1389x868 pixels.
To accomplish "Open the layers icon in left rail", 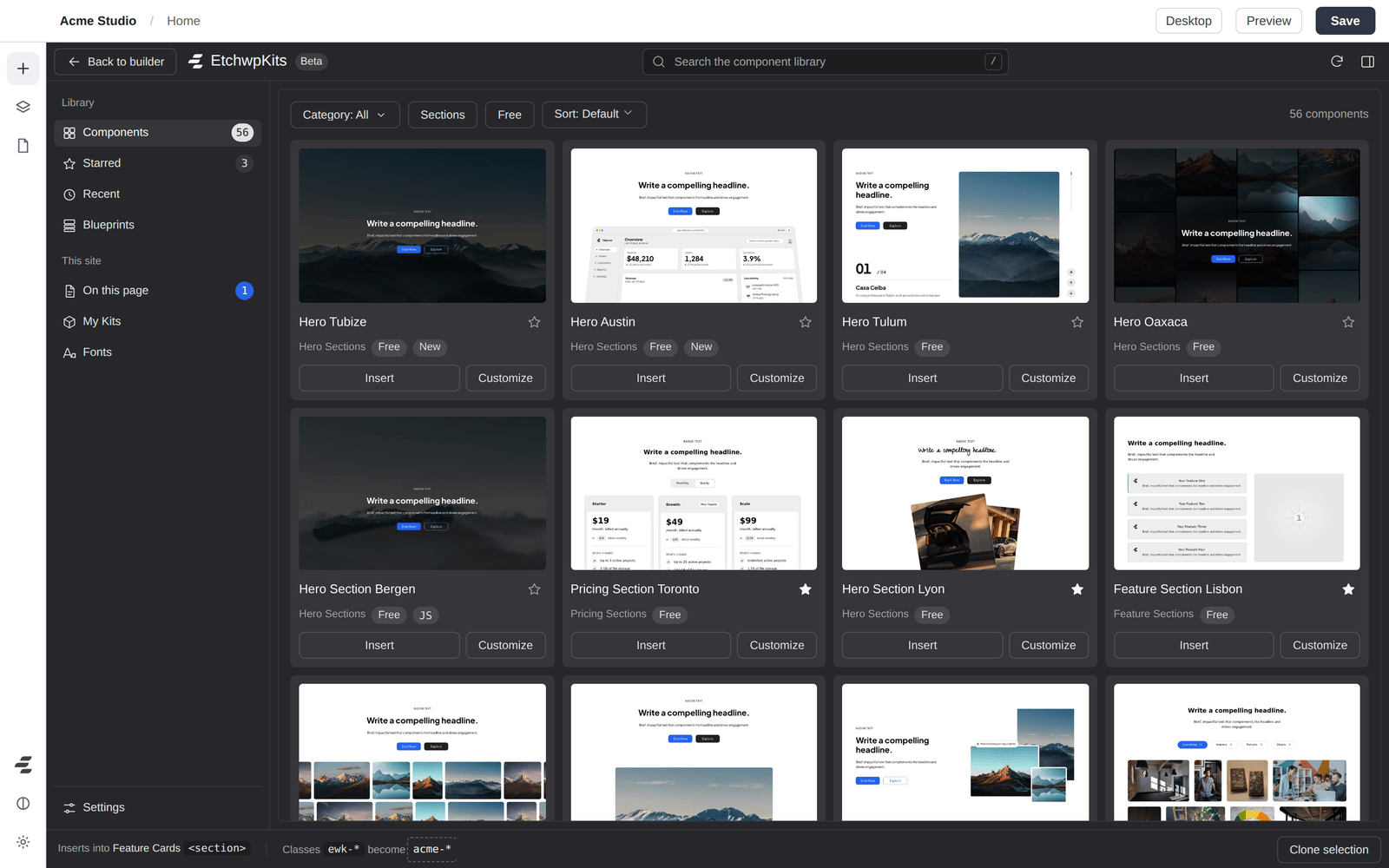I will tap(23, 107).
